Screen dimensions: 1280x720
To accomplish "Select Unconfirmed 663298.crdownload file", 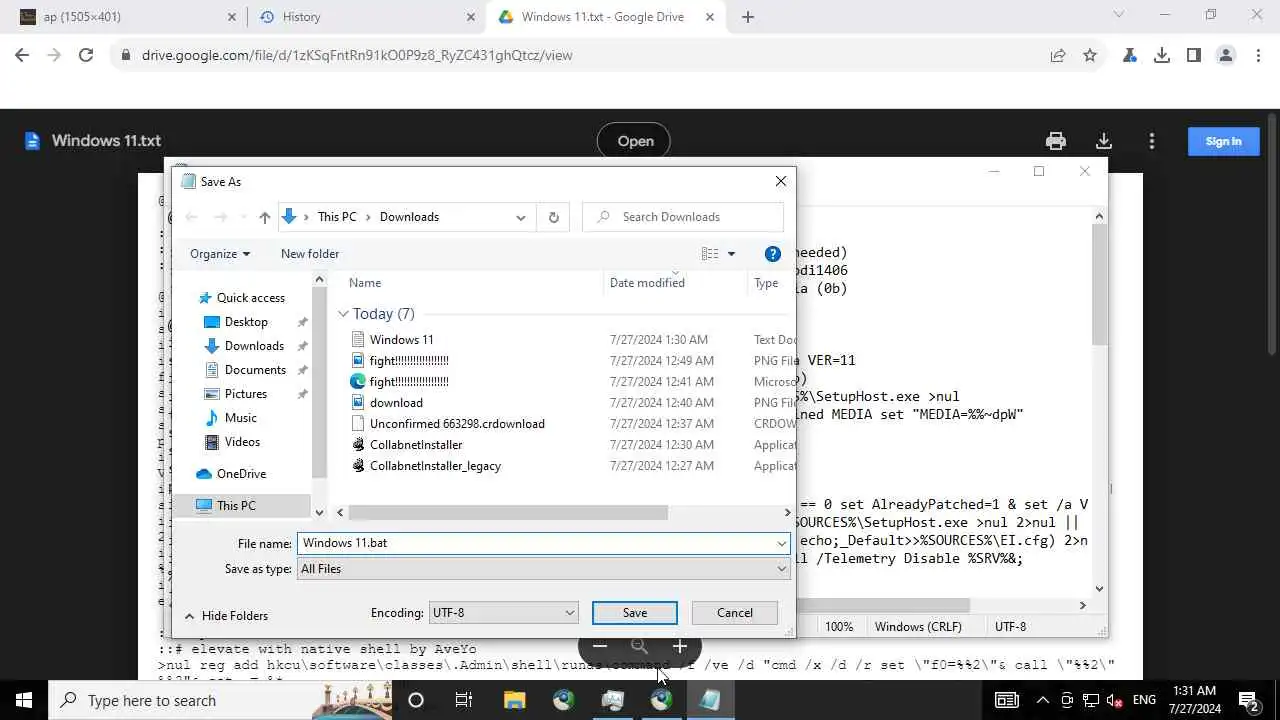I will coord(457,424).
